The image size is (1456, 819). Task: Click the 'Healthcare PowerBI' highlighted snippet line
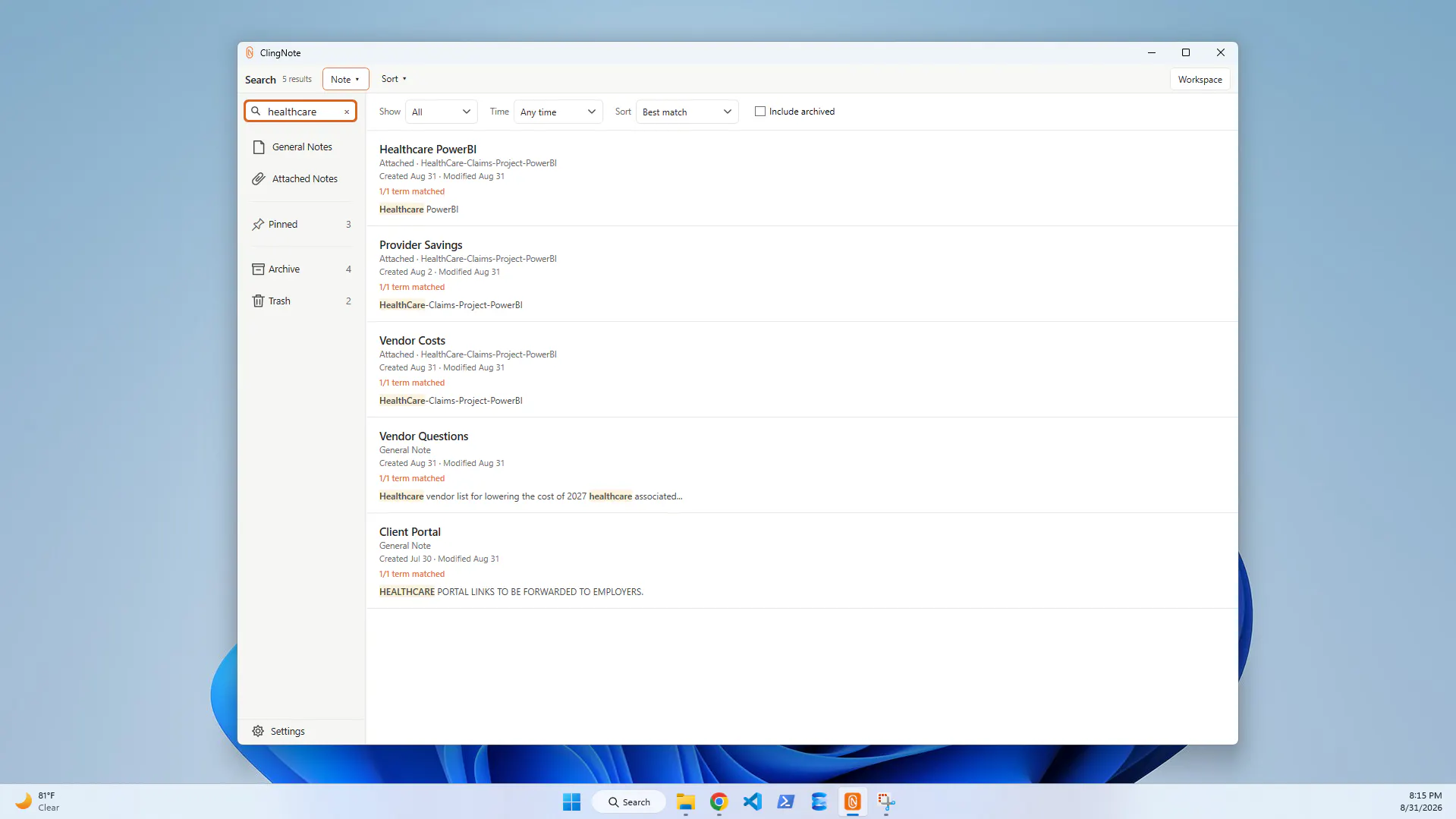pos(419,209)
